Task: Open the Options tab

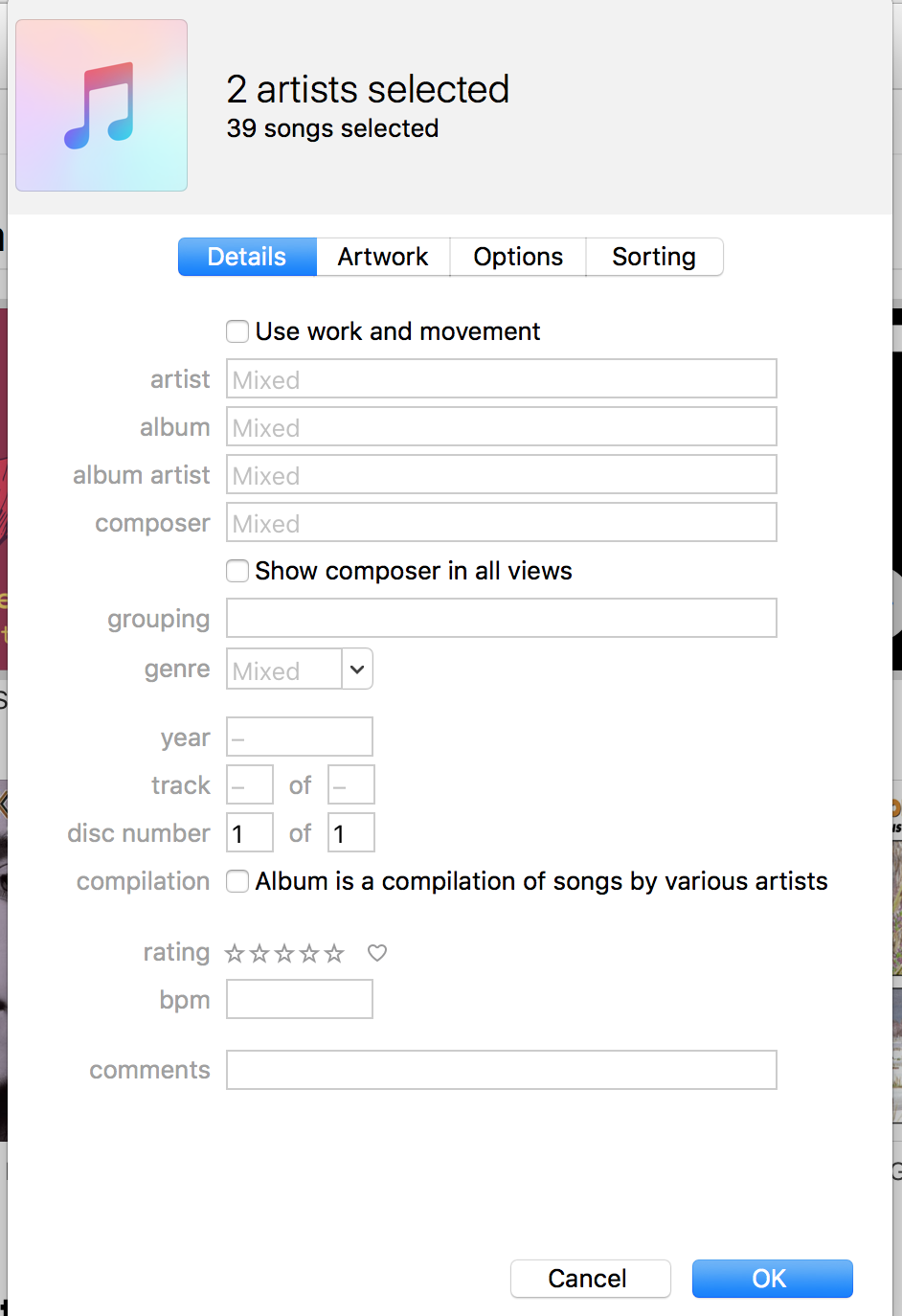Action: 518,257
